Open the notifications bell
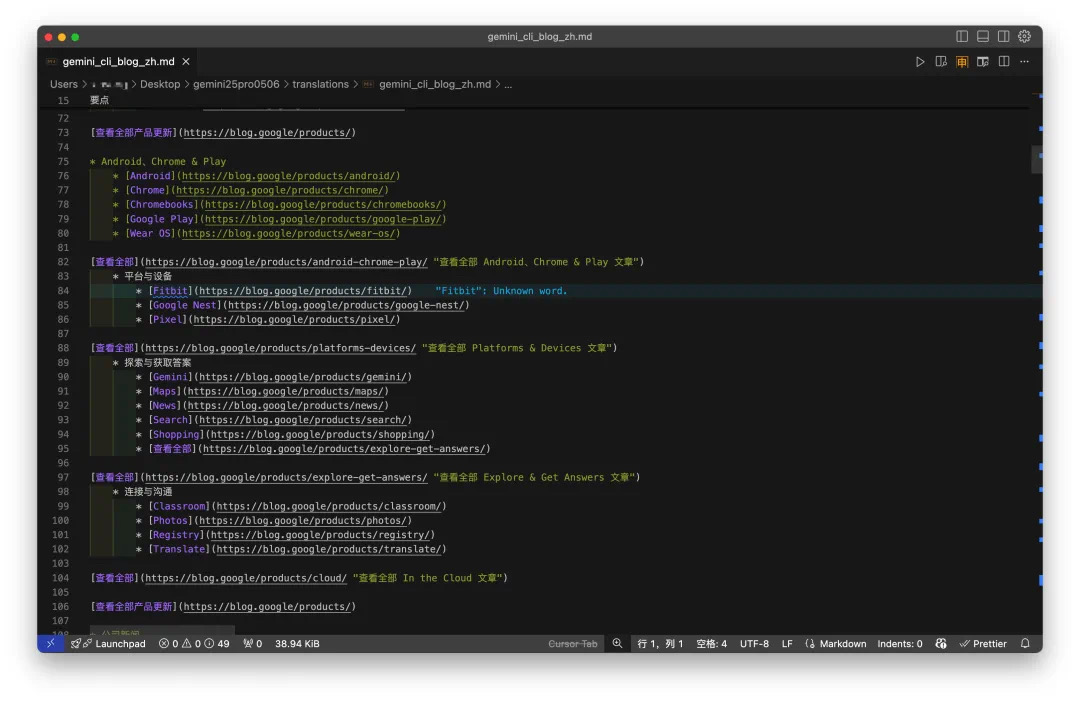This screenshot has height=702, width=1080. pos(1025,643)
